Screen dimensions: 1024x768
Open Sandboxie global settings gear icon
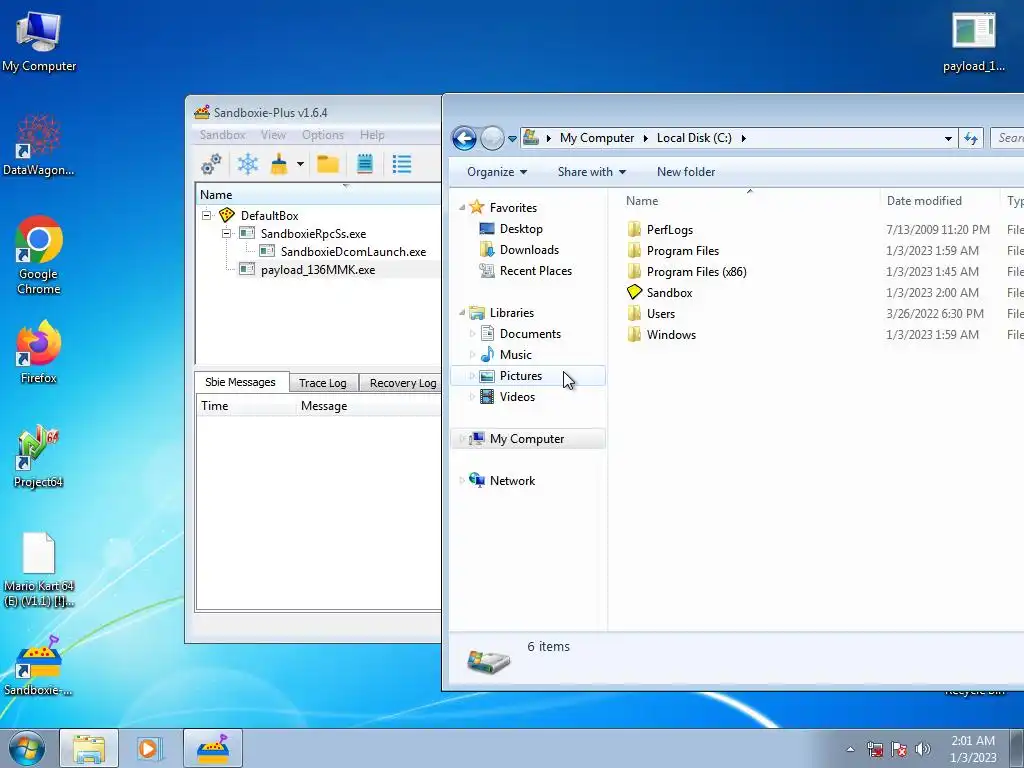click(211, 164)
